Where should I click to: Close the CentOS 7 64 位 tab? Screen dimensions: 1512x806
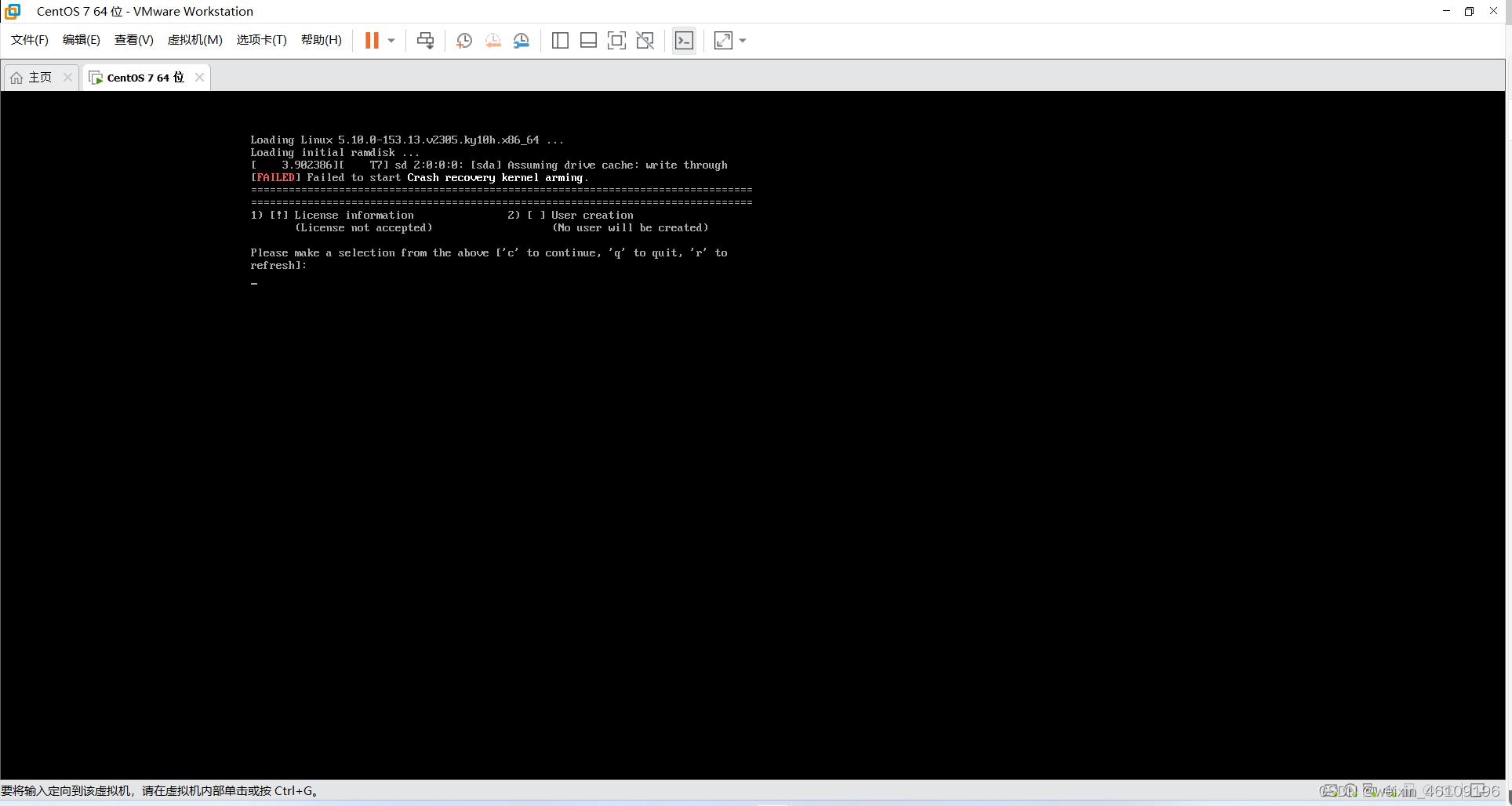199,77
